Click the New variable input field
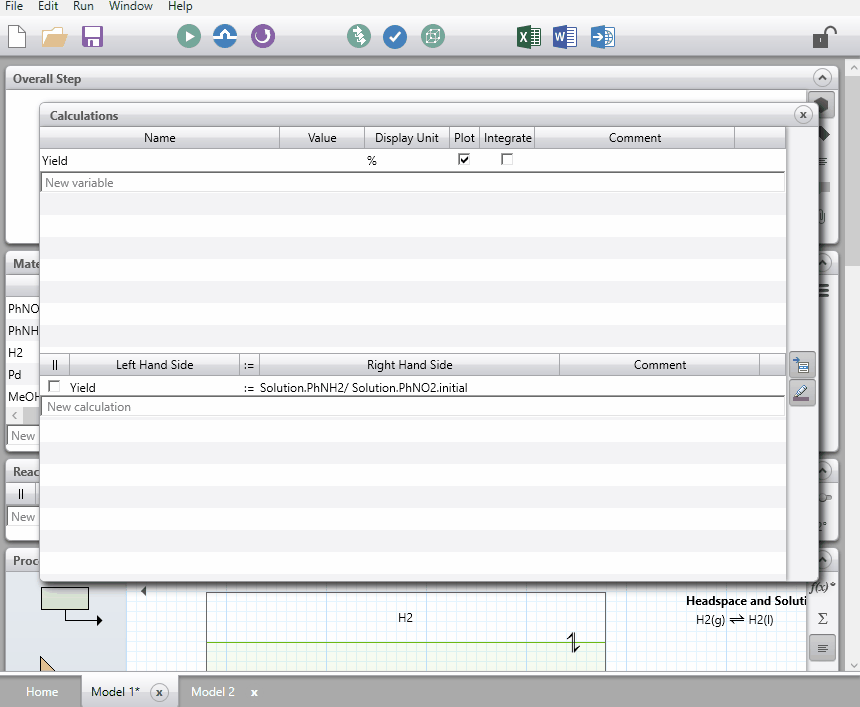The width and height of the screenshot is (860, 707). tap(412, 183)
